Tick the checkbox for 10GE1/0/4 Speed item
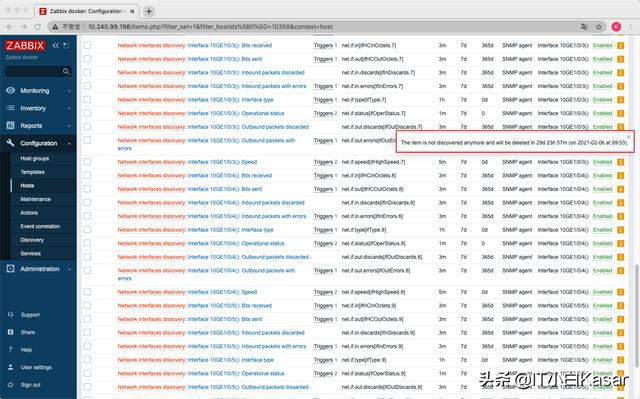 point(87,292)
